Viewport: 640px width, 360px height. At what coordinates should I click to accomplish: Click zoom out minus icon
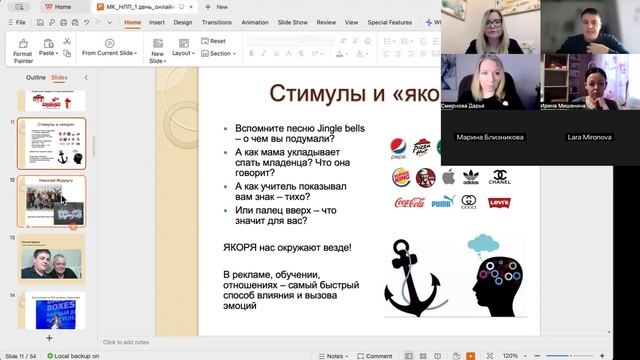[537, 356]
